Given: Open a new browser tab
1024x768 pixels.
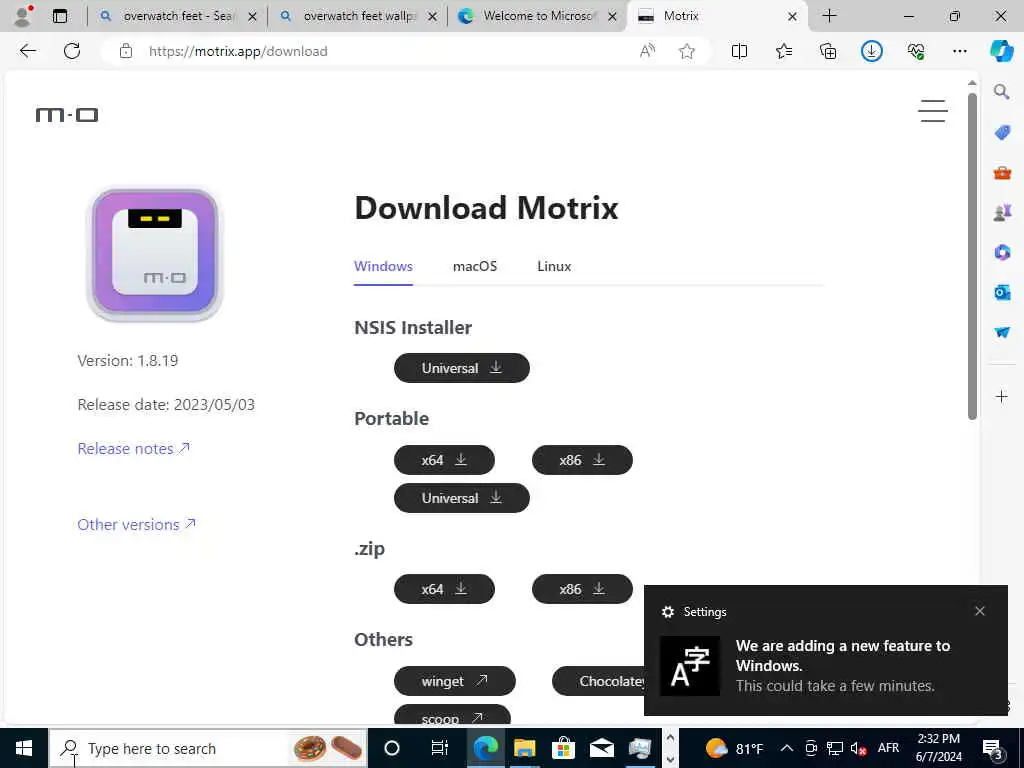Looking at the screenshot, I should click(829, 16).
